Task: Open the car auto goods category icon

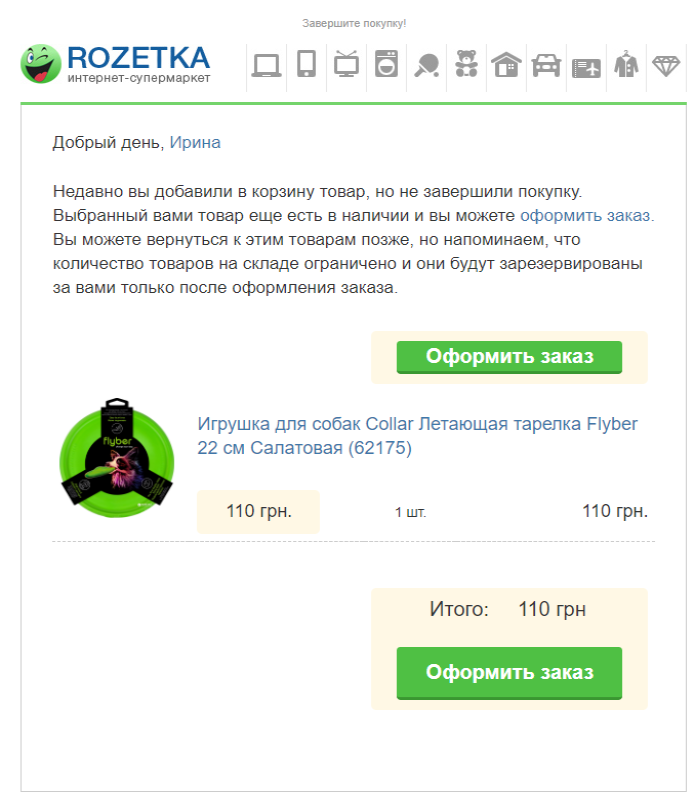Action: [546, 65]
